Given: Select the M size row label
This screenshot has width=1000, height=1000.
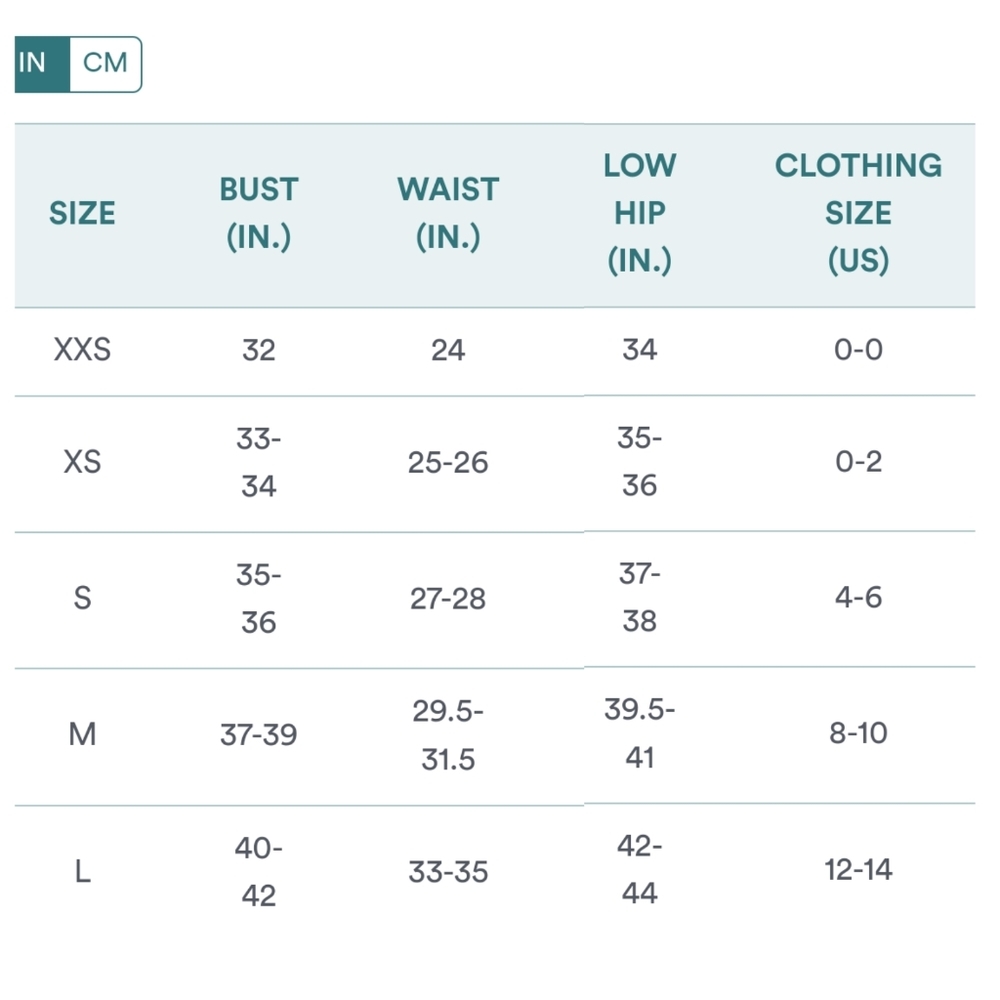Looking at the screenshot, I should click(82, 735).
